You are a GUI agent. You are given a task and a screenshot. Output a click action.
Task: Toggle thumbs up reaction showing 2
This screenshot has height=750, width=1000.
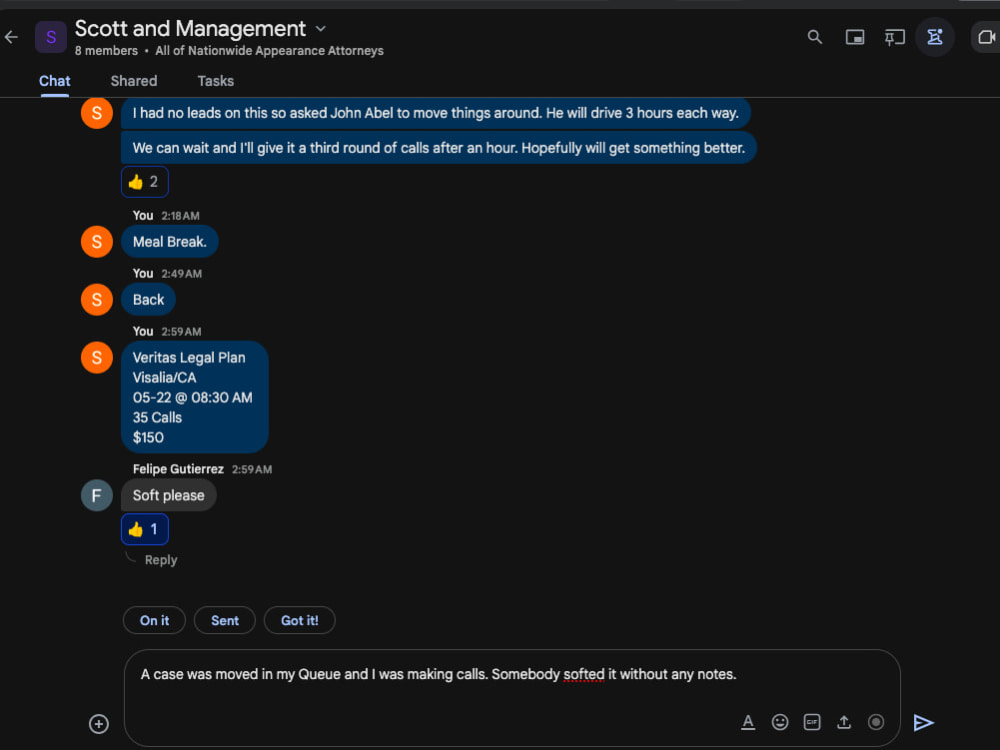(x=145, y=182)
